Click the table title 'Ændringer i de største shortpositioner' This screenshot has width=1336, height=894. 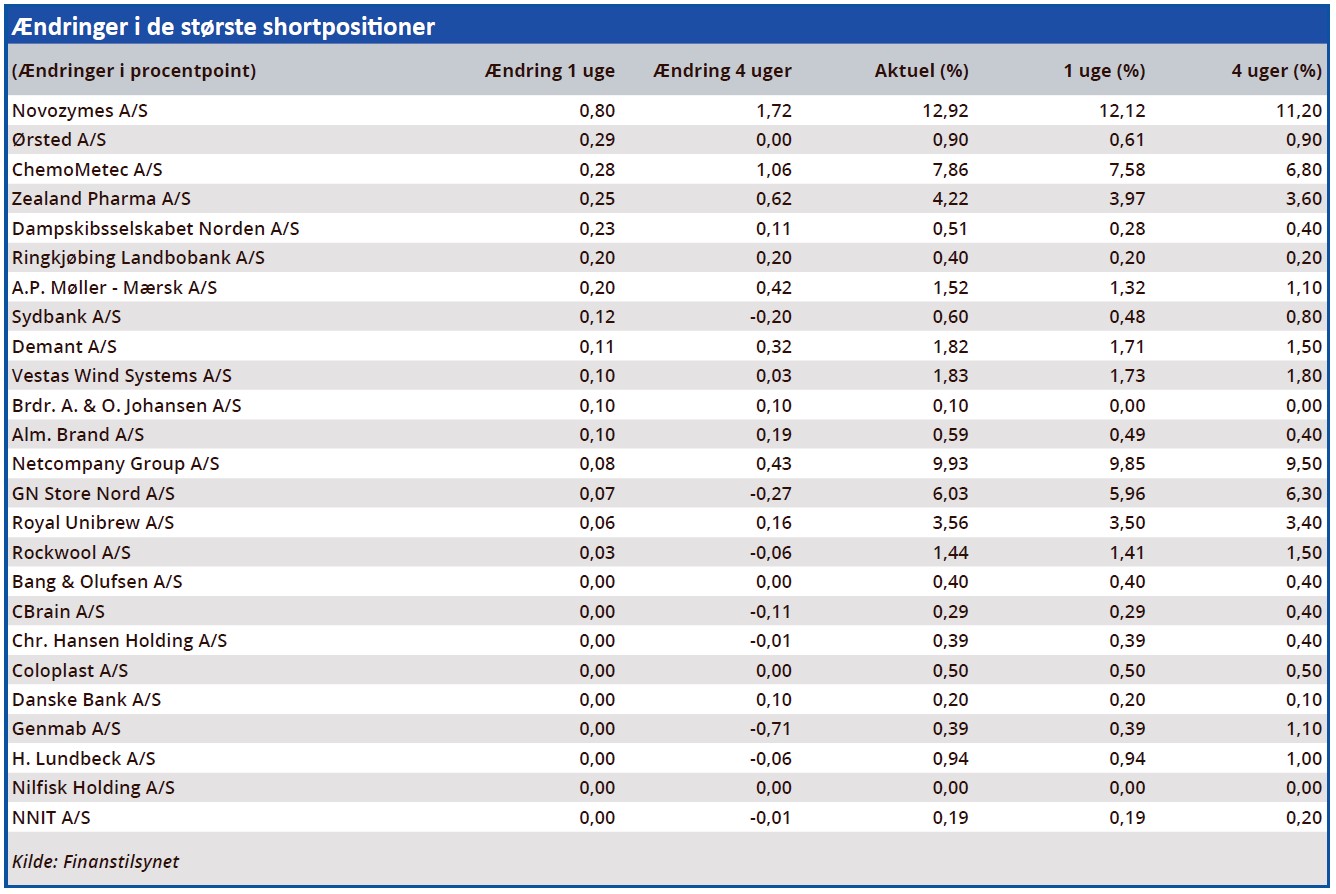pos(223,27)
